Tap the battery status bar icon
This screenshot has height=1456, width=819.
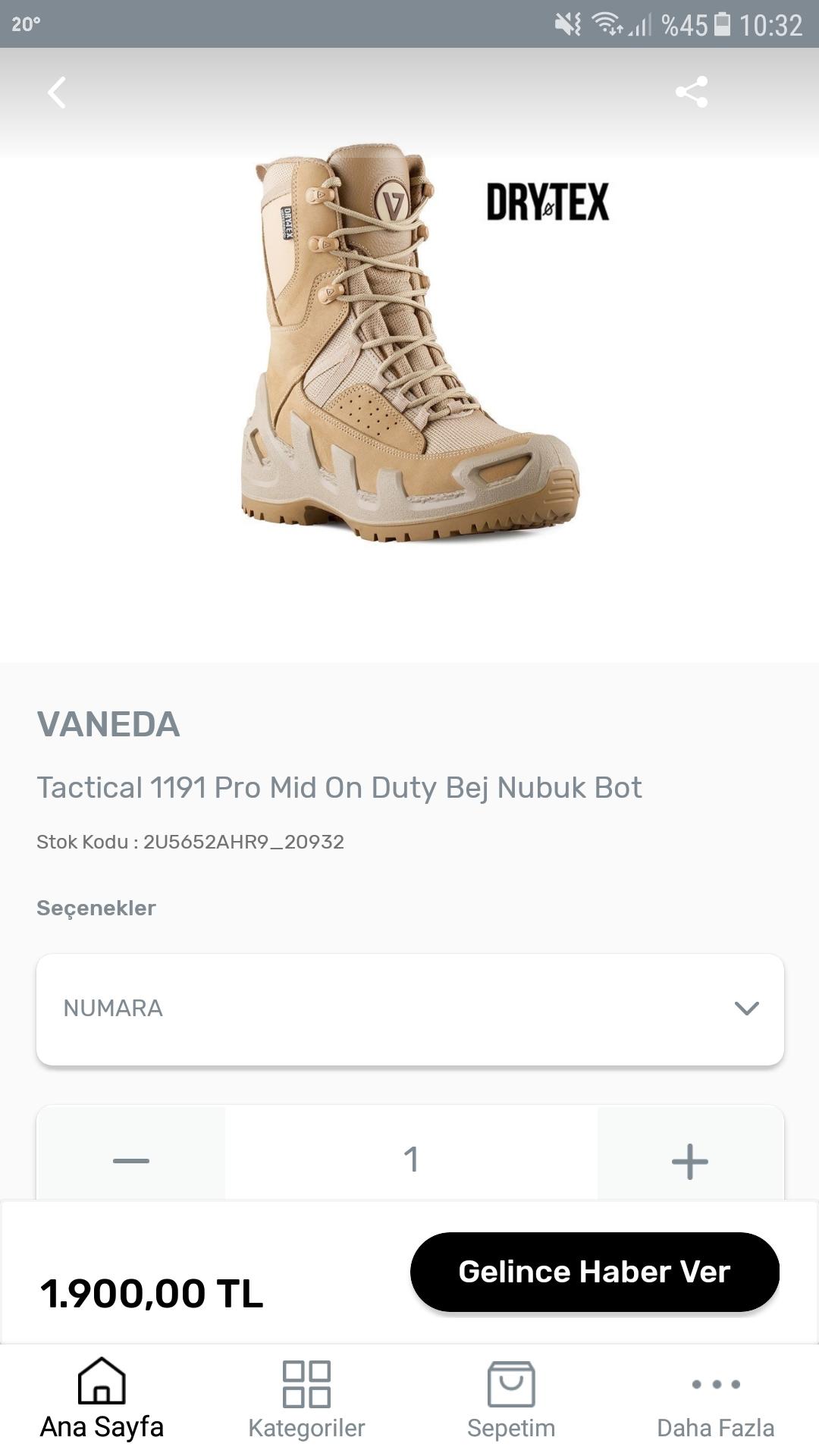(723, 25)
